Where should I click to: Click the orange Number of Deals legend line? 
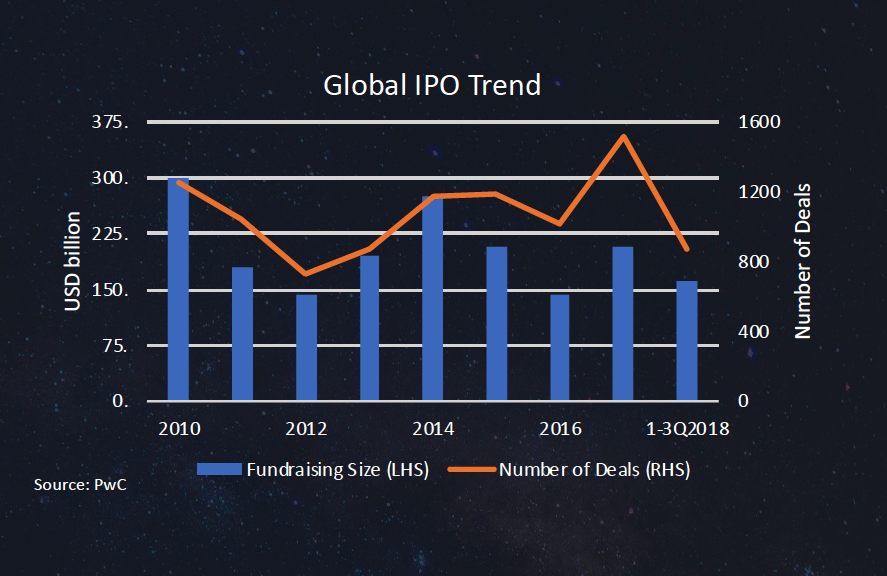[470, 470]
